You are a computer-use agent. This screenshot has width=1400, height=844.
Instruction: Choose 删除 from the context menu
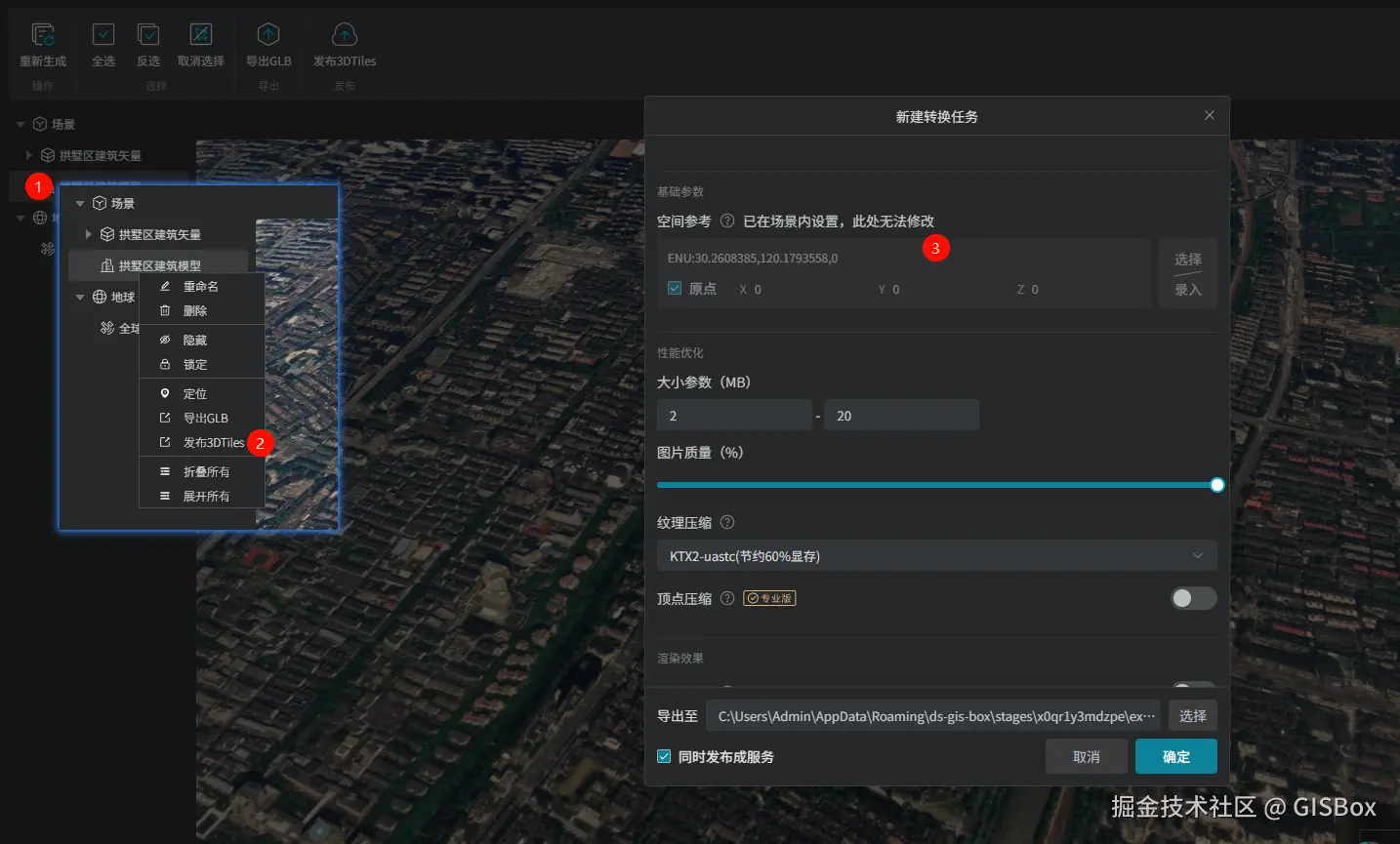(202, 311)
